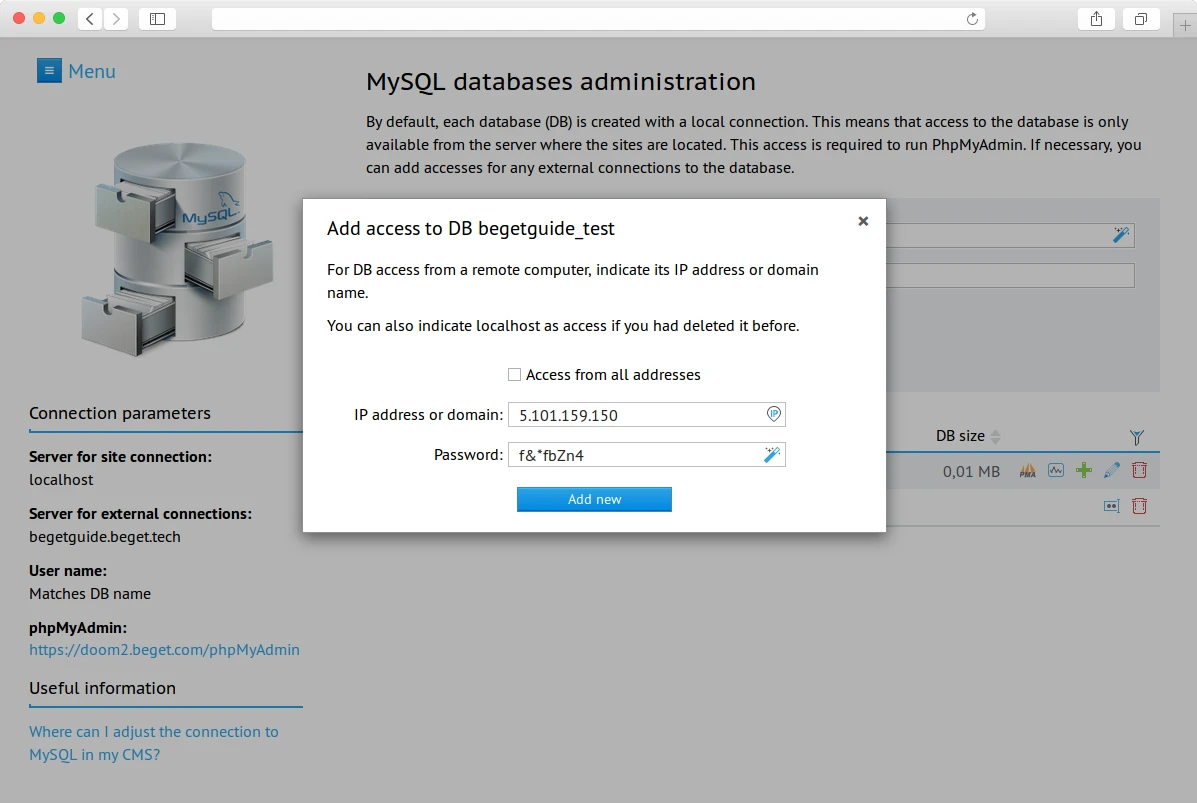Open phpMyAdmin via the PMA icon
The width and height of the screenshot is (1197, 803).
(1027, 470)
